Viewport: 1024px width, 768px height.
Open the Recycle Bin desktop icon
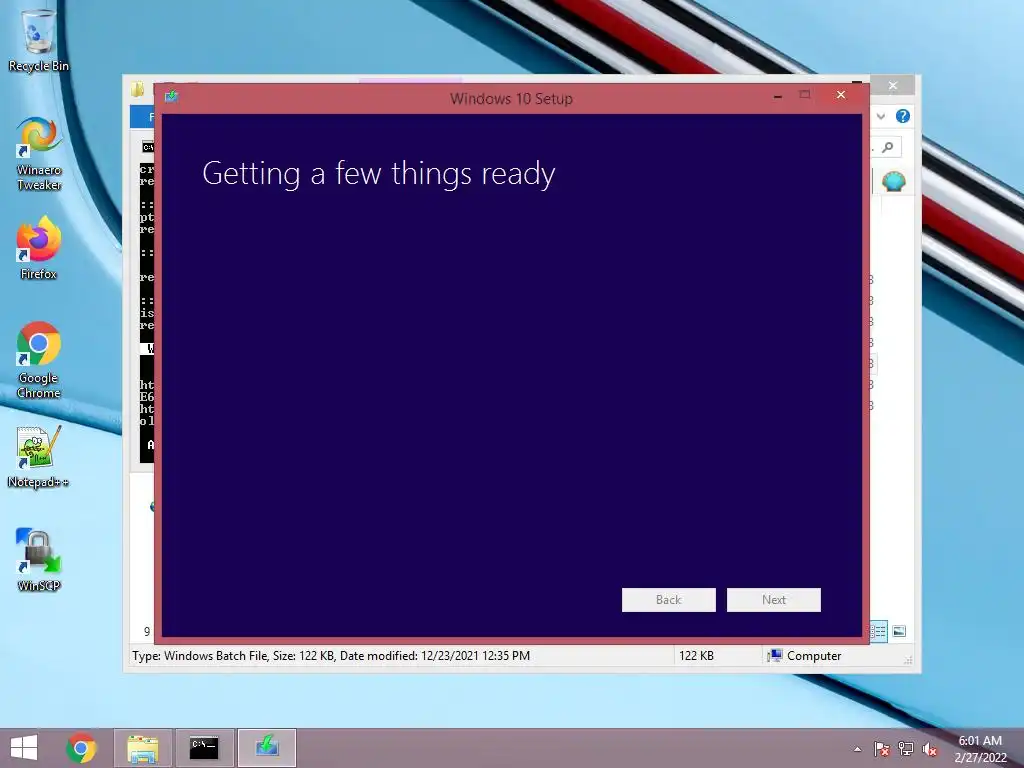tap(38, 40)
